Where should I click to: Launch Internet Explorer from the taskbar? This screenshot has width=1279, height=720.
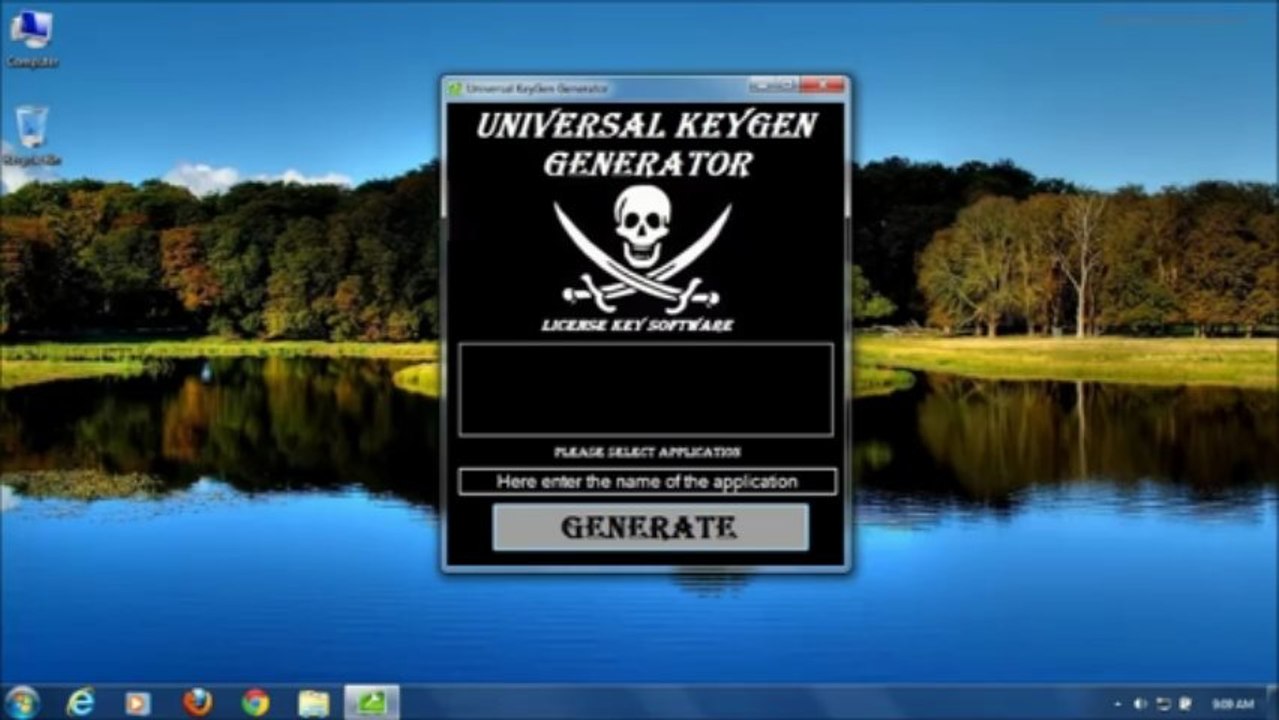tap(79, 703)
